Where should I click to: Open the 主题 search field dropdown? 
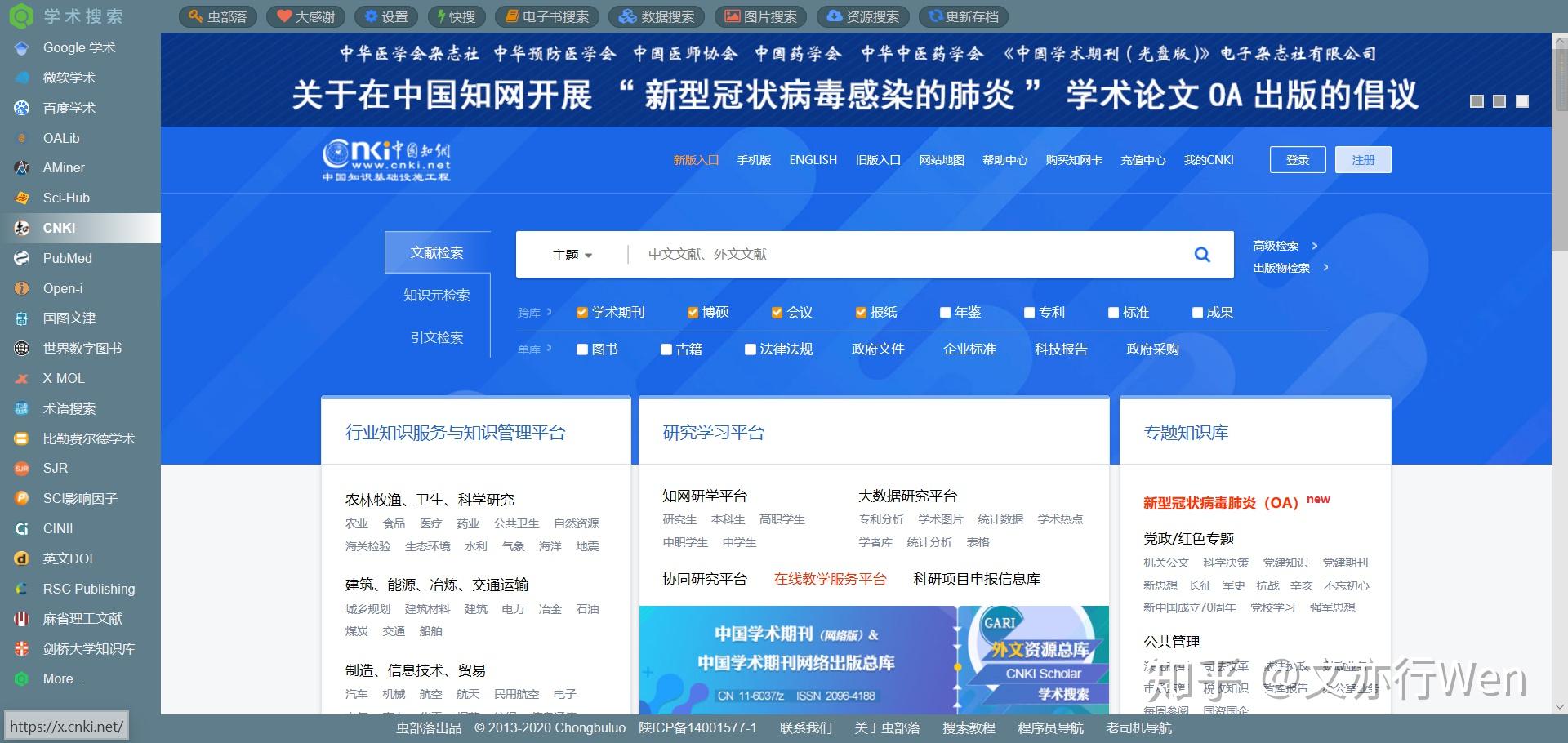[x=572, y=256]
